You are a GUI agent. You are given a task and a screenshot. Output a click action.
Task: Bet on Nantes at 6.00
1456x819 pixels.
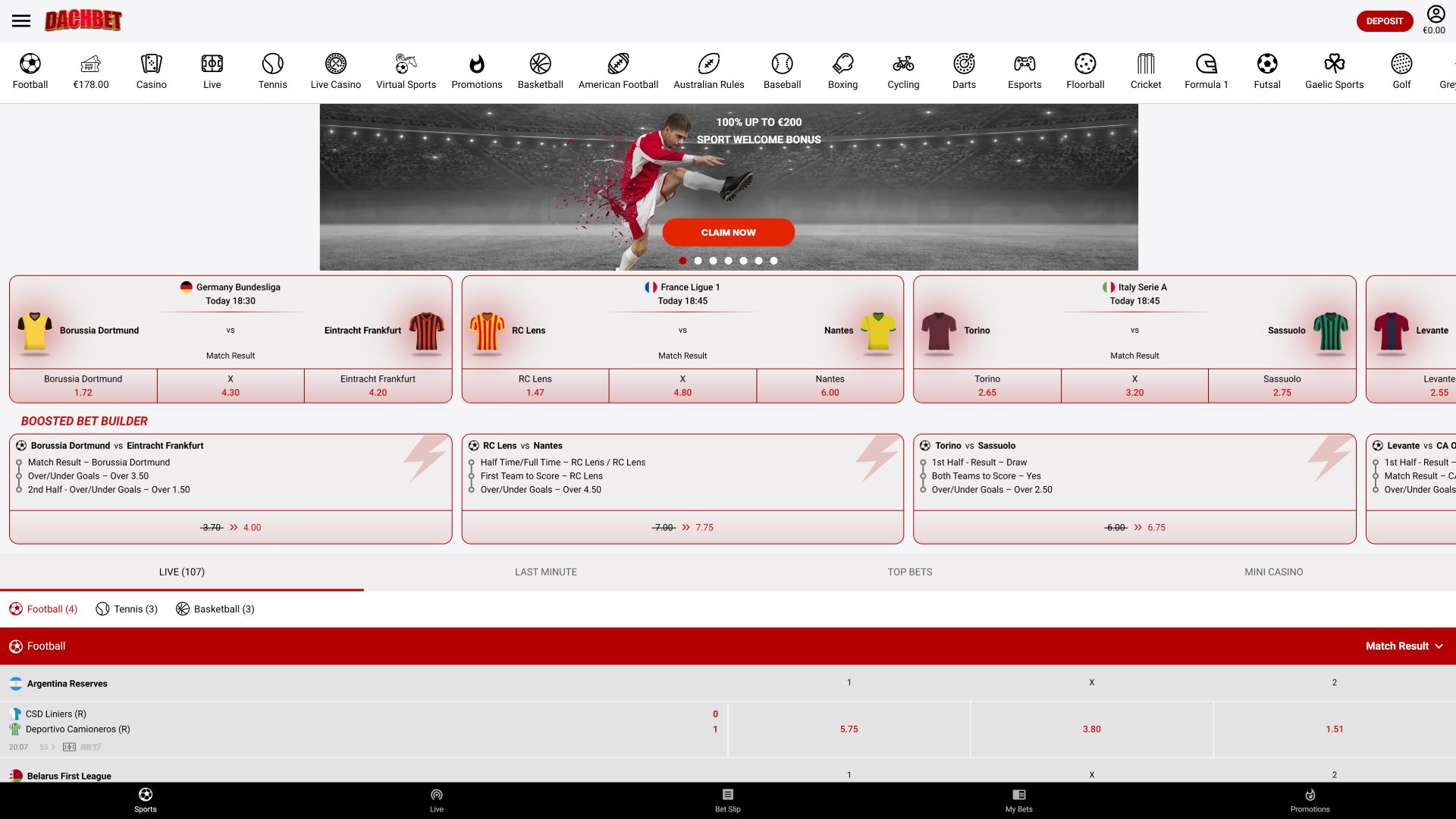point(830,386)
